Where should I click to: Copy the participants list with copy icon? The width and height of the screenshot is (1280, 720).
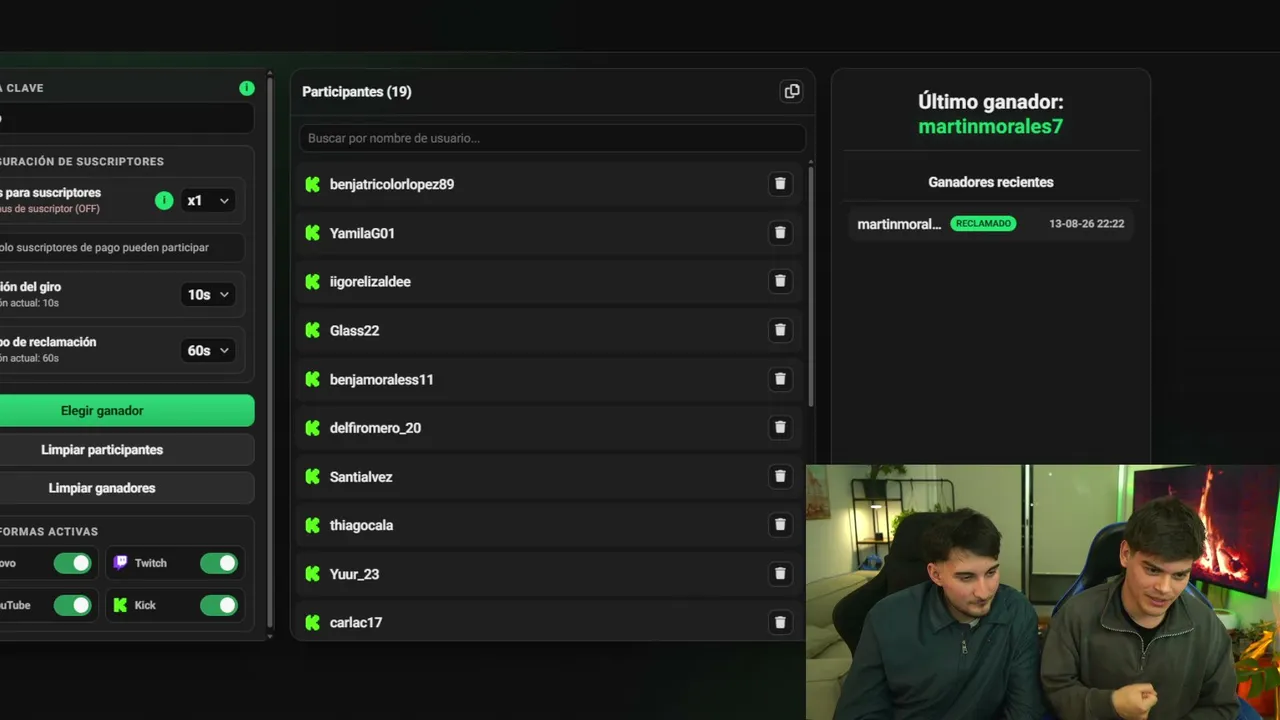792,91
